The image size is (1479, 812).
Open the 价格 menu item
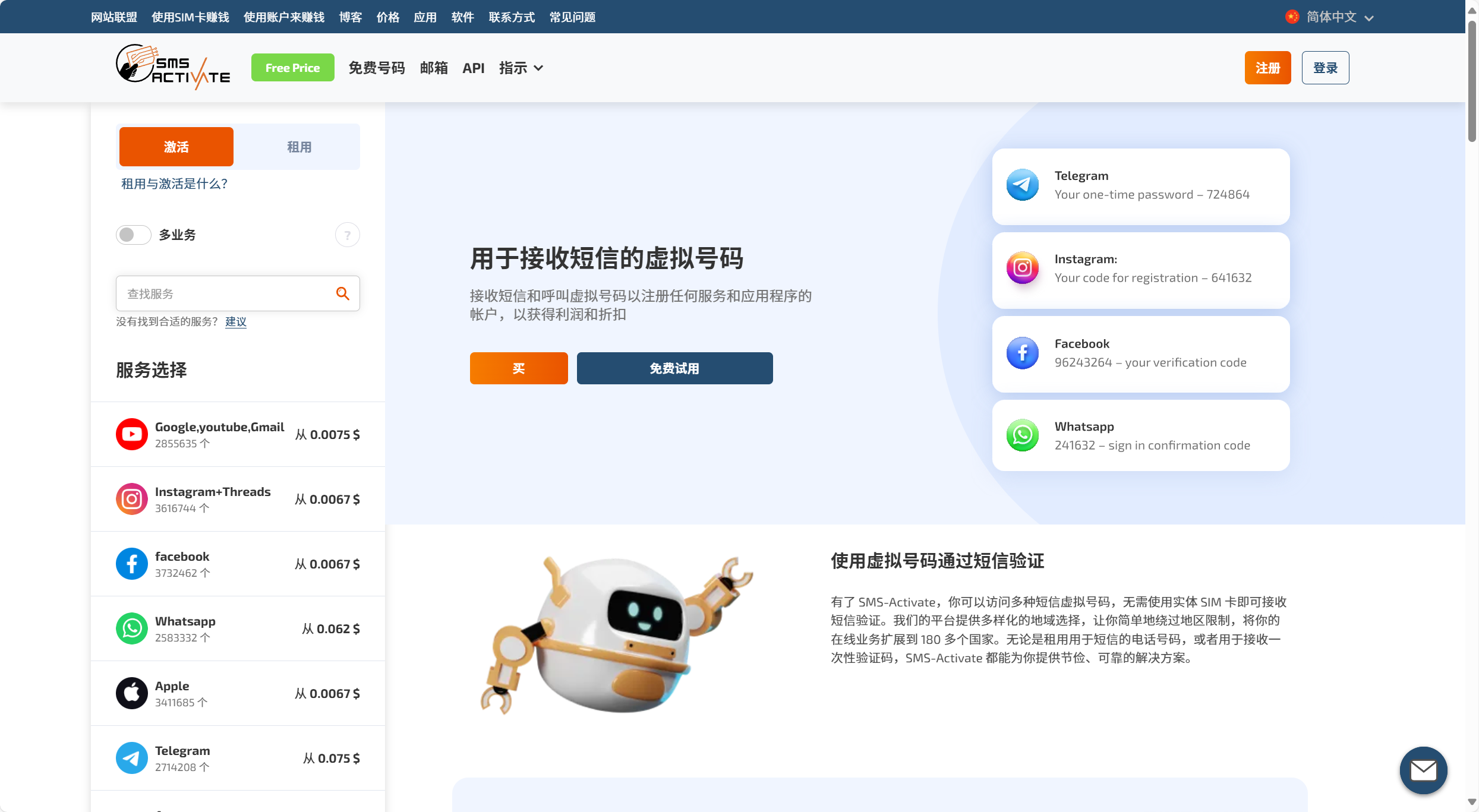point(388,17)
